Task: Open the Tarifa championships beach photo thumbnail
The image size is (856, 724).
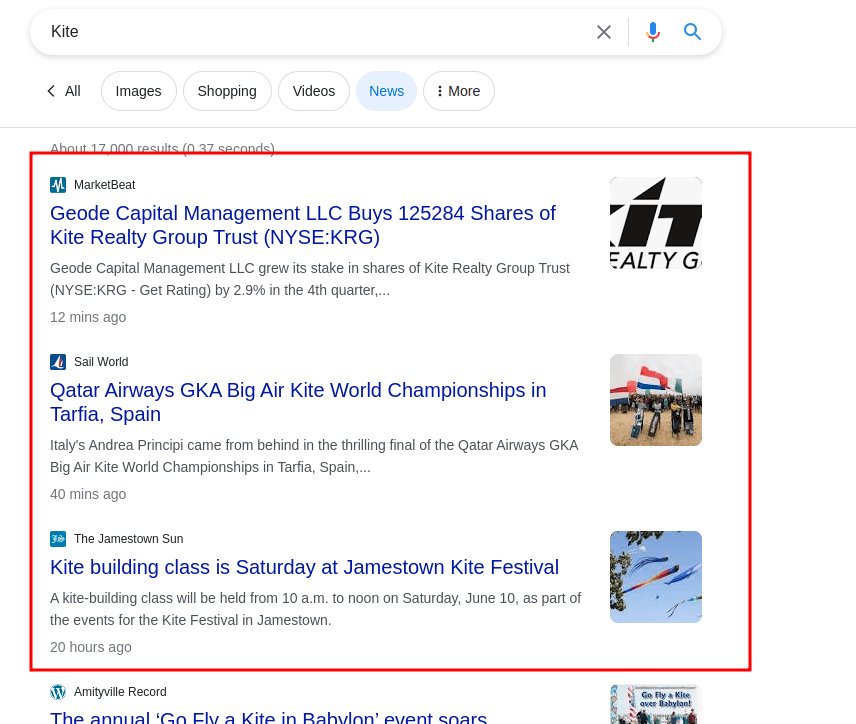Action: (656, 400)
